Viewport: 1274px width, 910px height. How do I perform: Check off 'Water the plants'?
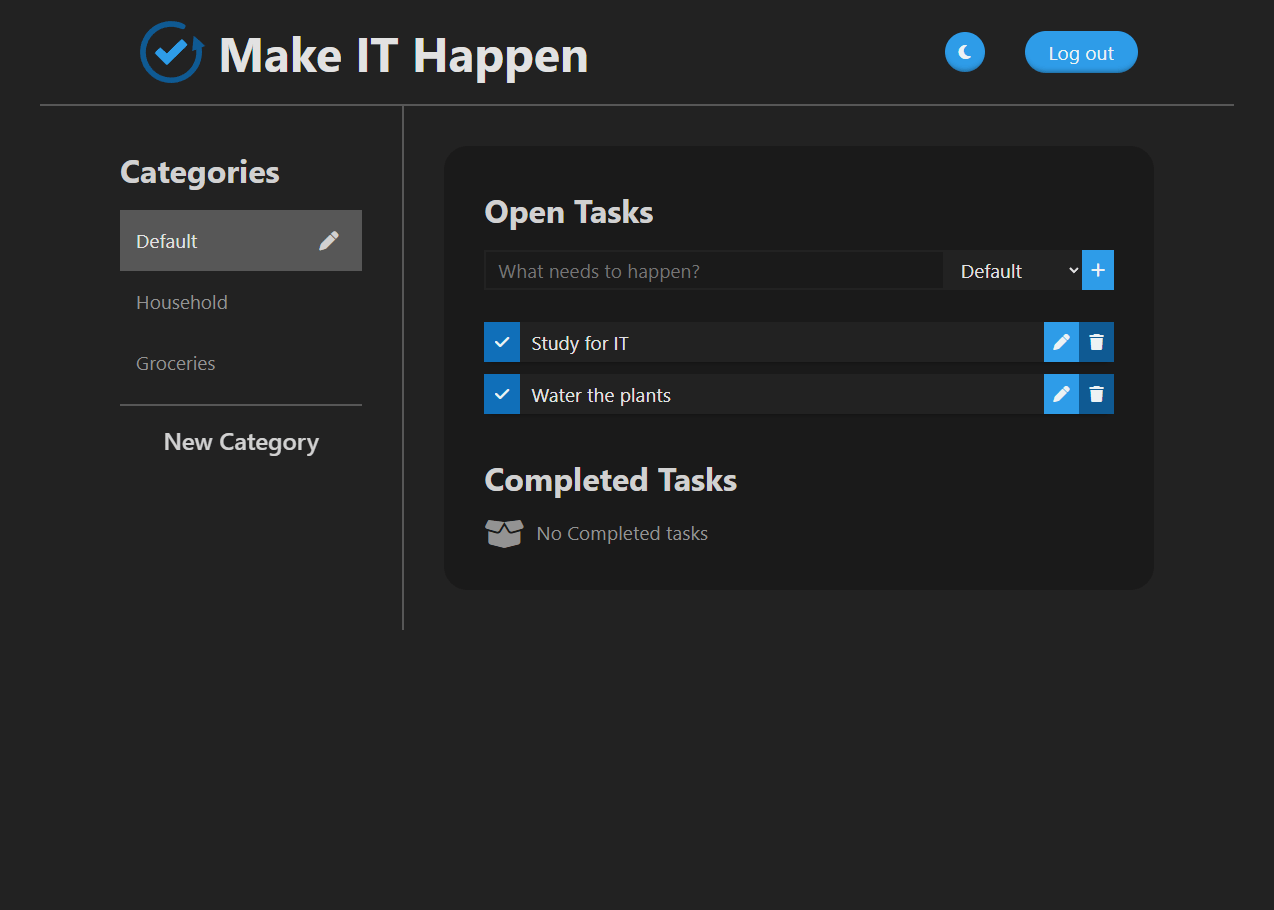coord(501,393)
